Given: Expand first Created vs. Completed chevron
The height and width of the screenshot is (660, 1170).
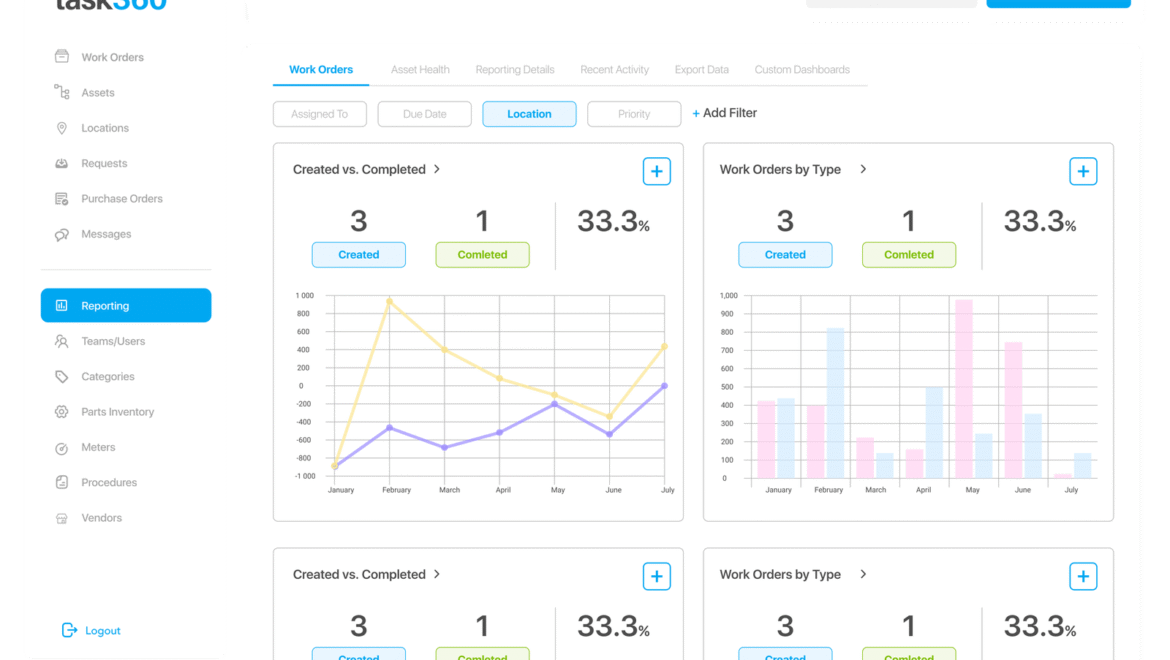Looking at the screenshot, I should [437, 169].
